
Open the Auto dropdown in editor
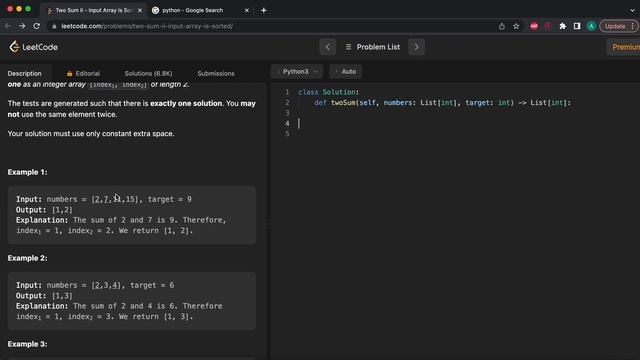pos(346,71)
